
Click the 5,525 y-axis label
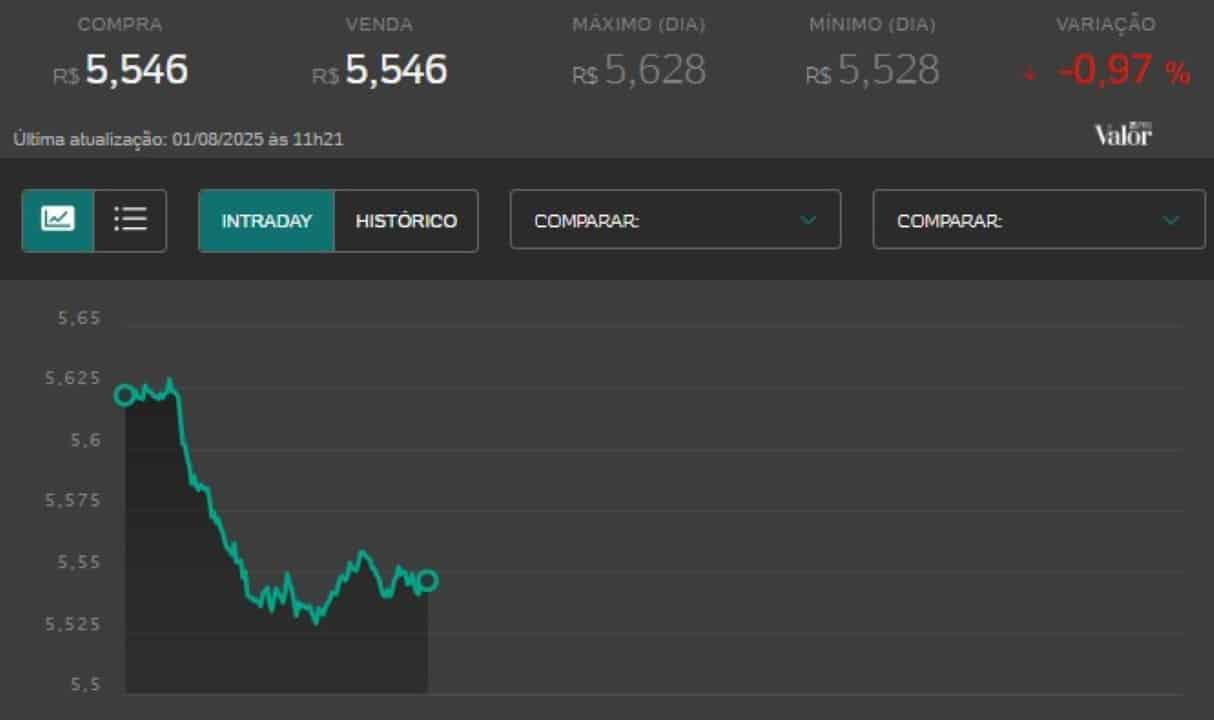73,624
